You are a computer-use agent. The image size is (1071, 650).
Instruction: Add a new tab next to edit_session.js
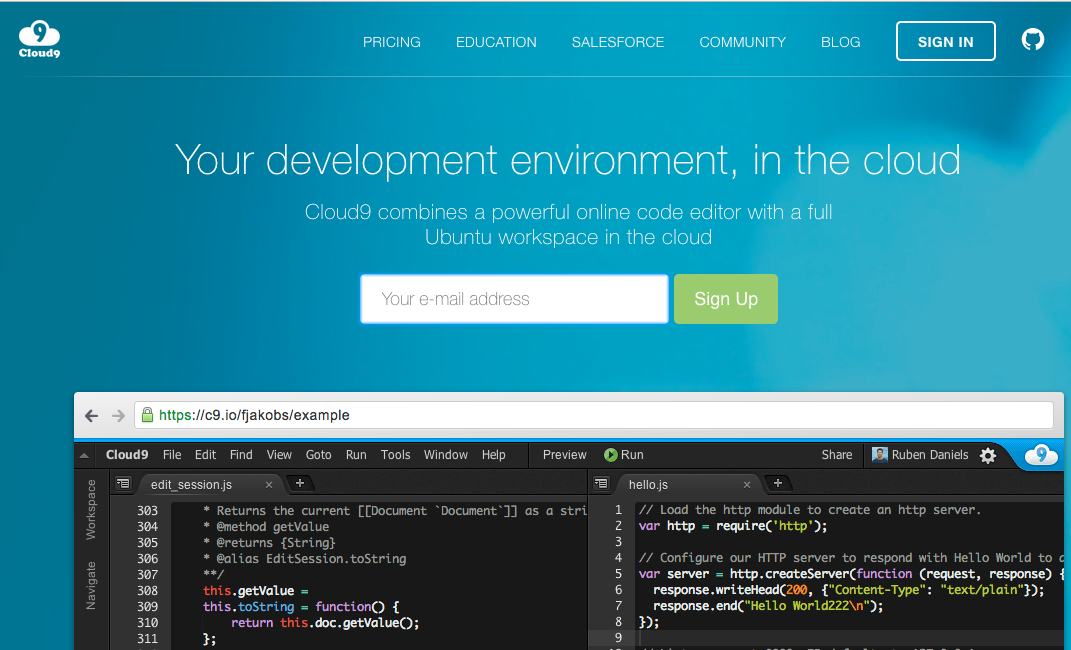(299, 483)
